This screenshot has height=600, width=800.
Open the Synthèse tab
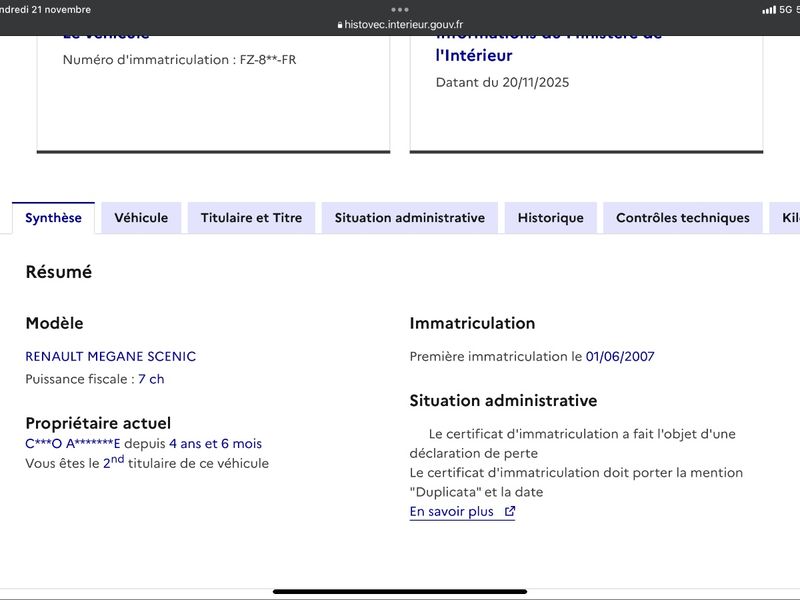point(53,218)
